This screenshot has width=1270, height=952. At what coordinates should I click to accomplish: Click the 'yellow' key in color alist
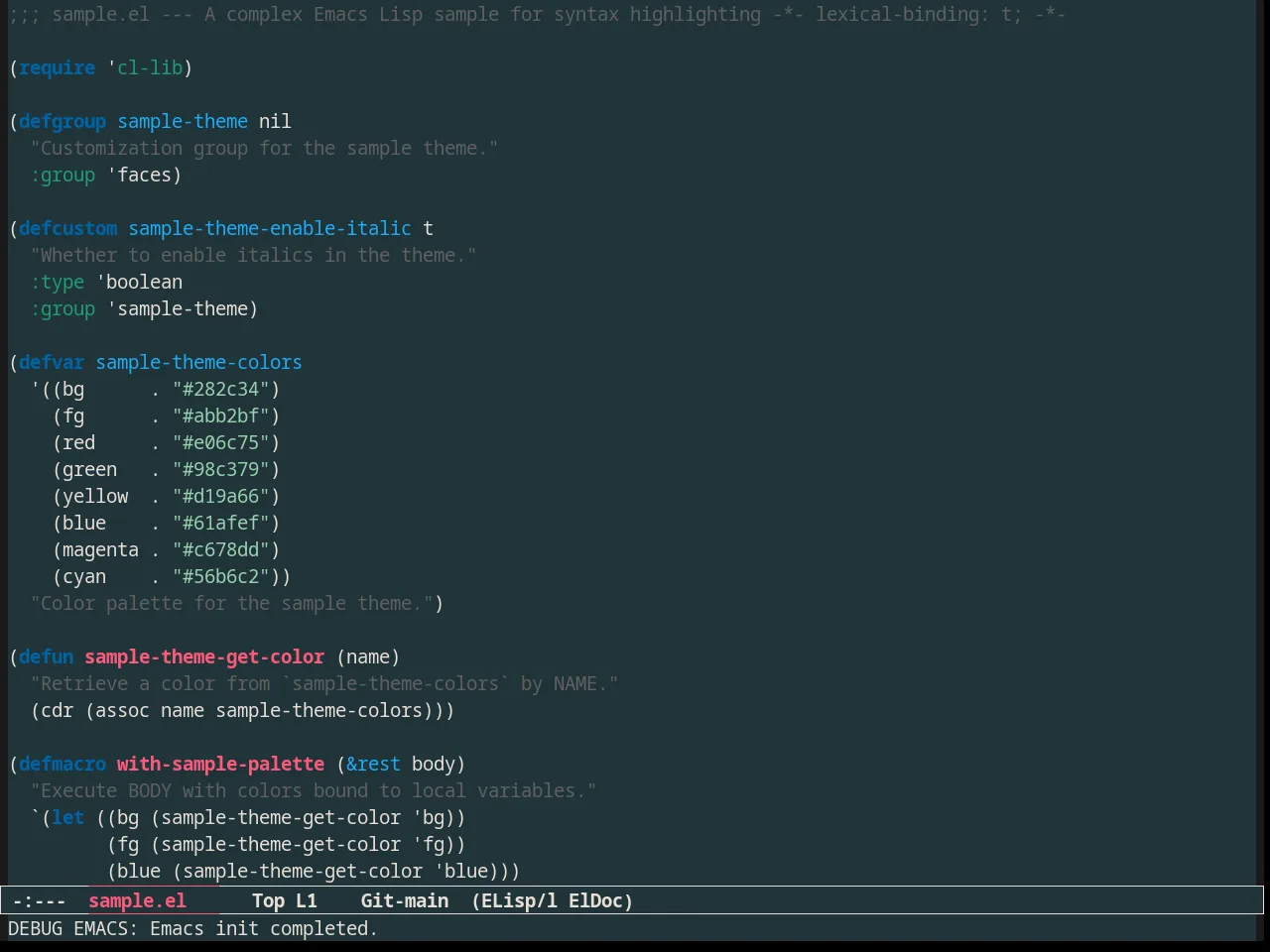coord(95,496)
